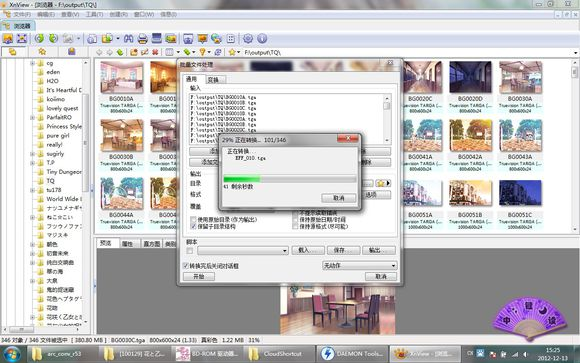Click 取消 button in batch dialog bottom
Viewport: 580px width, 363px height.
(381, 276)
